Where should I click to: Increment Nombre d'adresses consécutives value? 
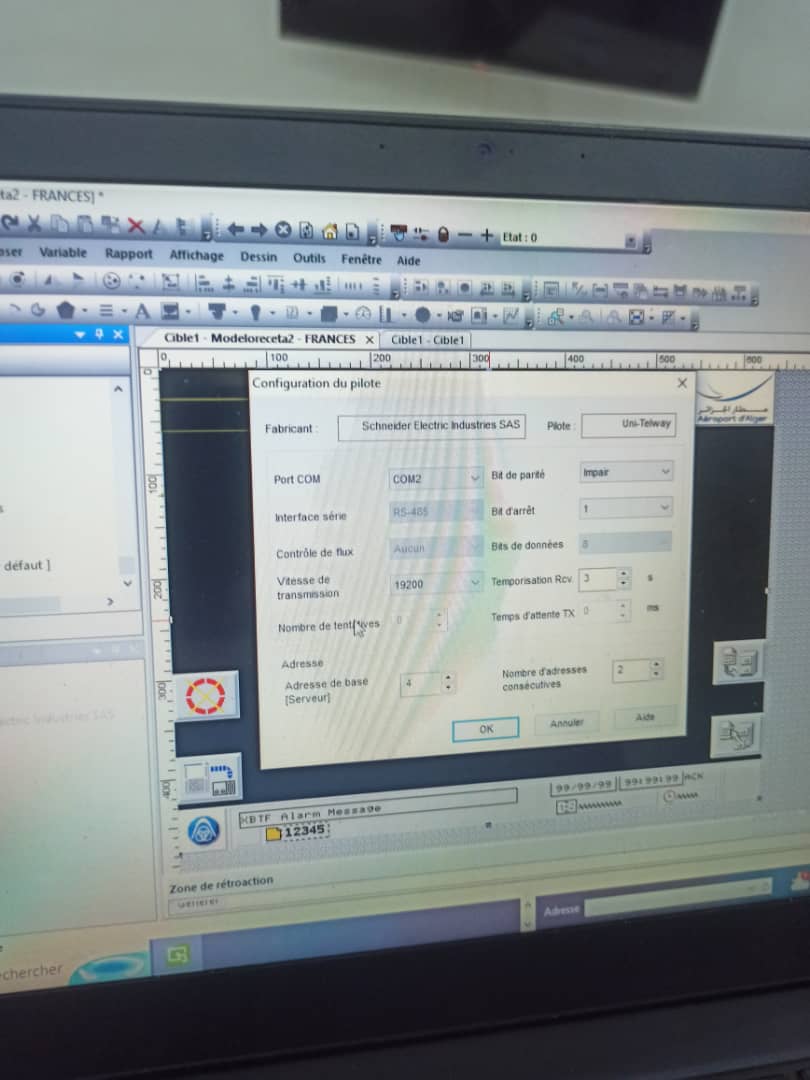point(656,664)
